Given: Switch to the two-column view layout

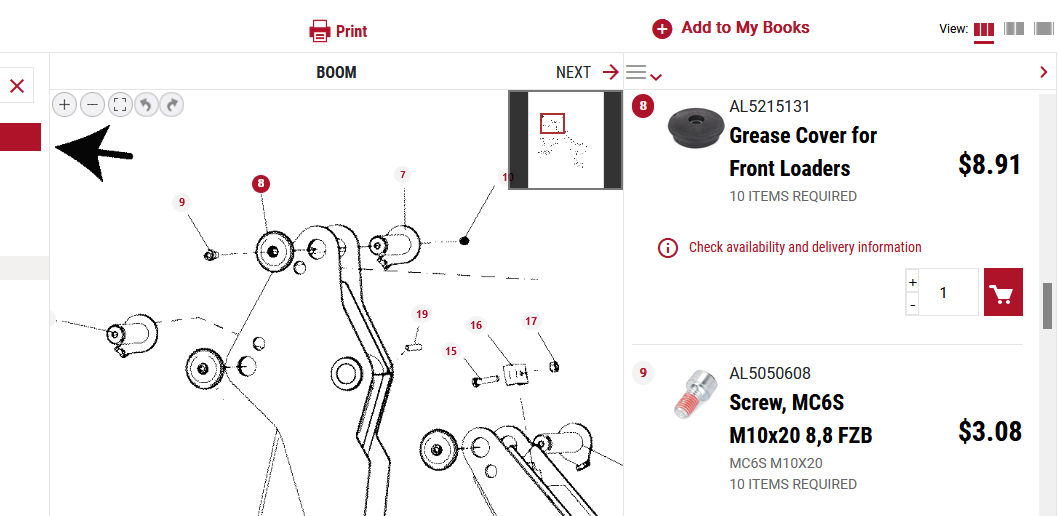Looking at the screenshot, I should click(x=1014, y=28).
